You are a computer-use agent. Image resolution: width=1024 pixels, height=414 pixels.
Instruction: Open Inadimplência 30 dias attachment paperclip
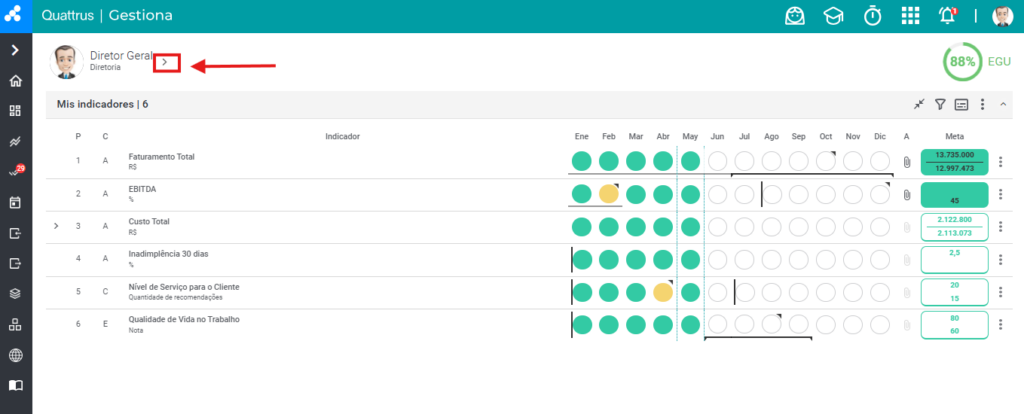pyautogui.click(x=906, y=259)
